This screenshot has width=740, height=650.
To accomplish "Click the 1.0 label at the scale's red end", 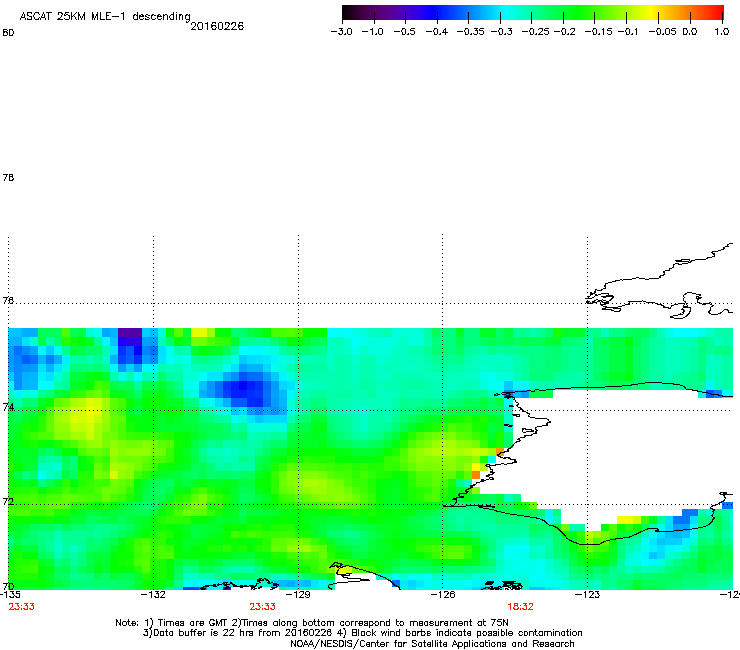I will [722, 32].
